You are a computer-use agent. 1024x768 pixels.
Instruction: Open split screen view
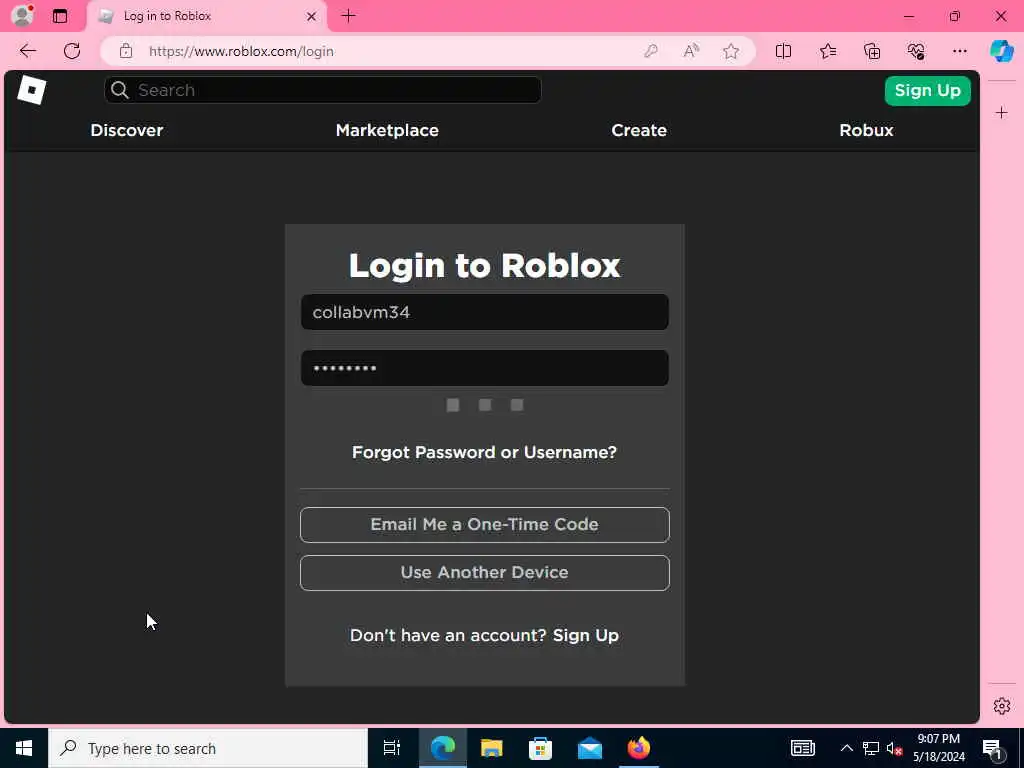pyautogui.click(x=783, y=51)
